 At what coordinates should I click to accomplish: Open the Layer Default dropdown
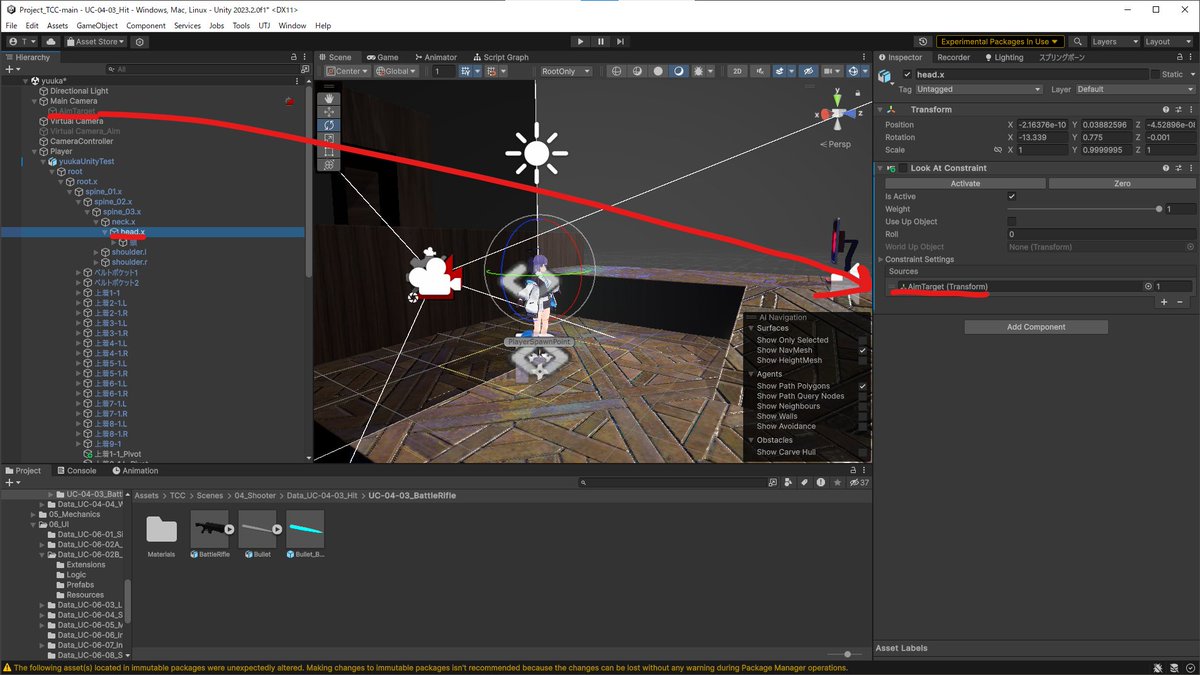pos(1134,89)
